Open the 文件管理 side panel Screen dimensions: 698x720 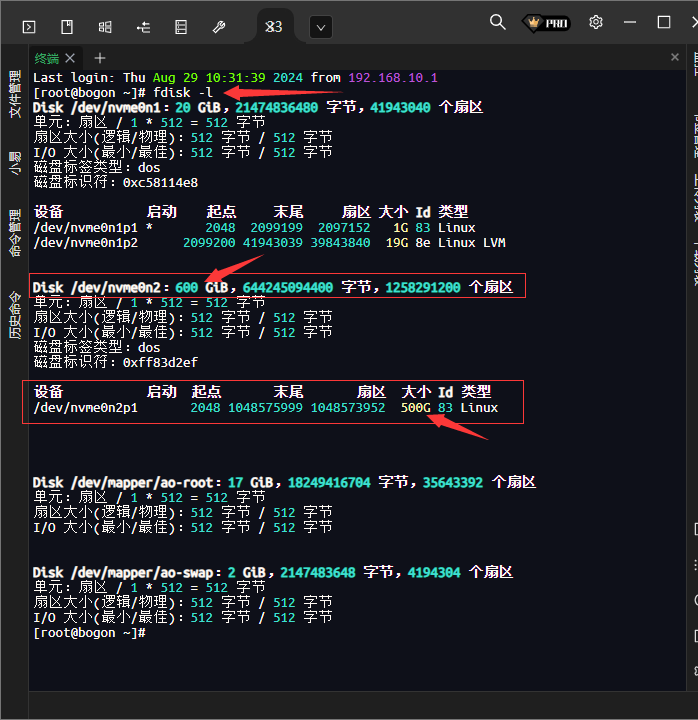click(15, 94)
